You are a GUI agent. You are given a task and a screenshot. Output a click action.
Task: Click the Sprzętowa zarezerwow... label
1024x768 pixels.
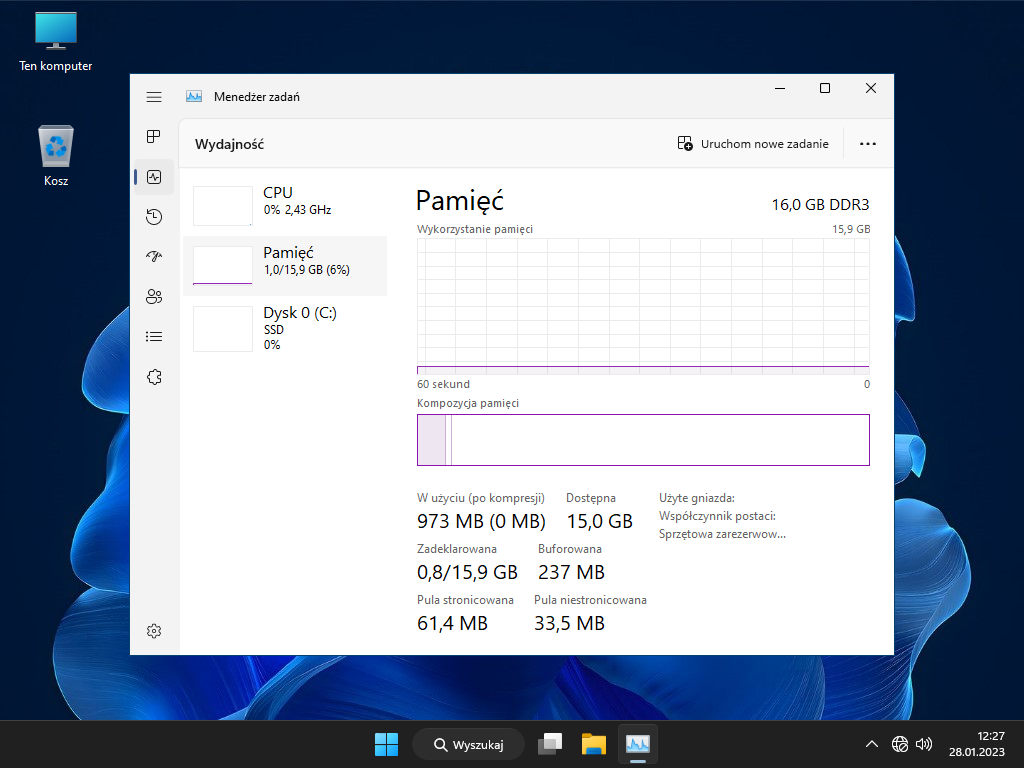722,534
